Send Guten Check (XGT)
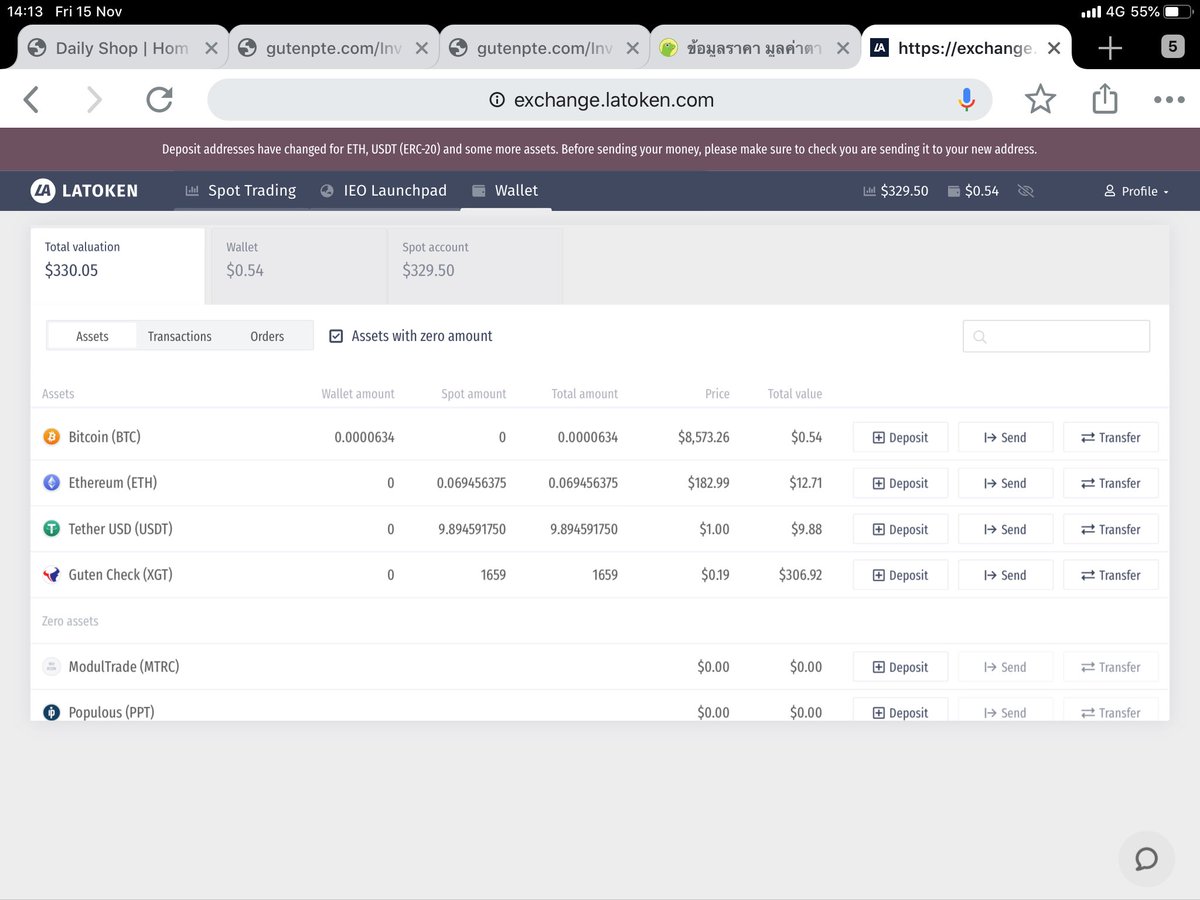The width and height of the screenshot is (1200, 900). coord(1005,575)
